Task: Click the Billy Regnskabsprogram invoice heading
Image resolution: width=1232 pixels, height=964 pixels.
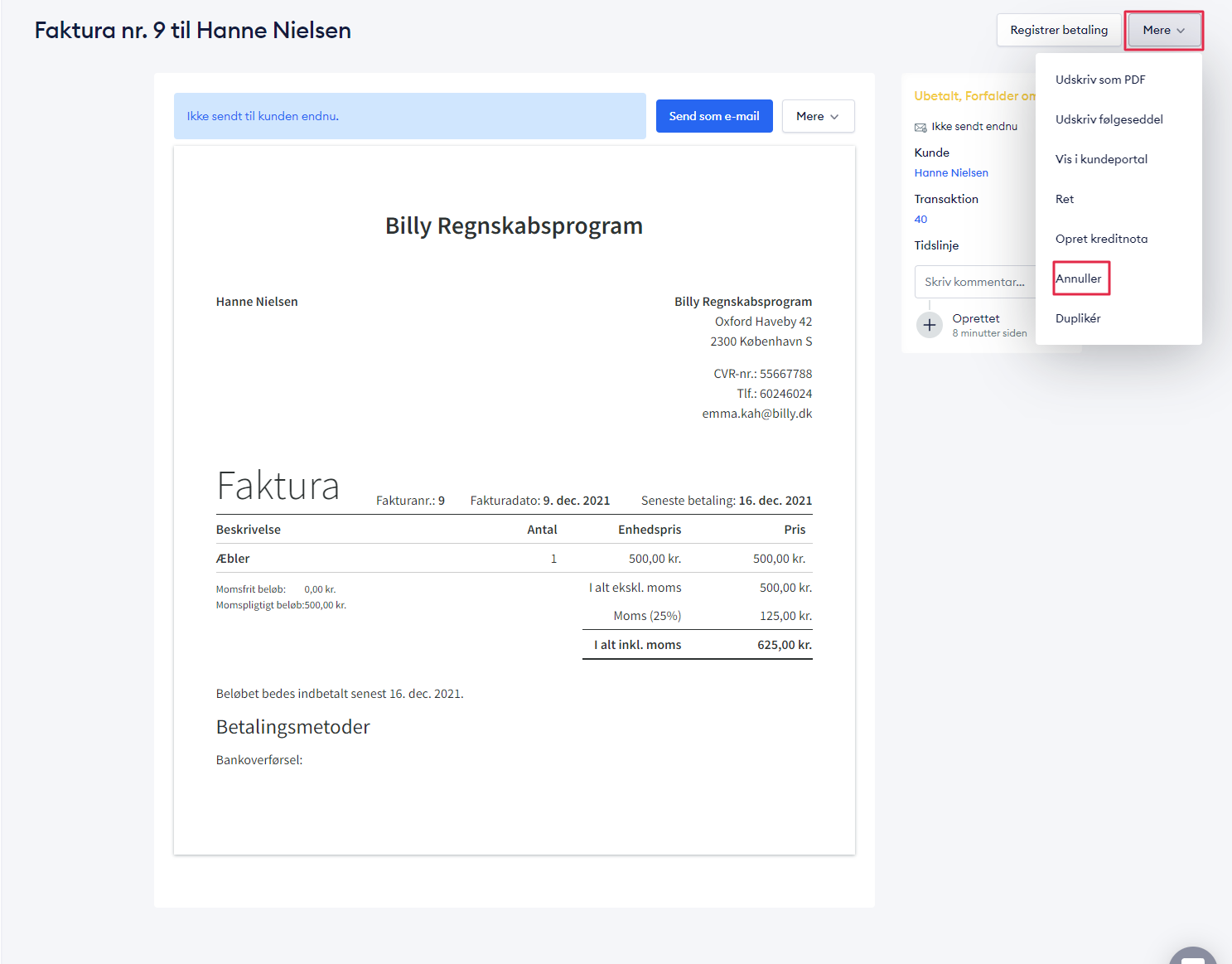Action: point(514,225)
